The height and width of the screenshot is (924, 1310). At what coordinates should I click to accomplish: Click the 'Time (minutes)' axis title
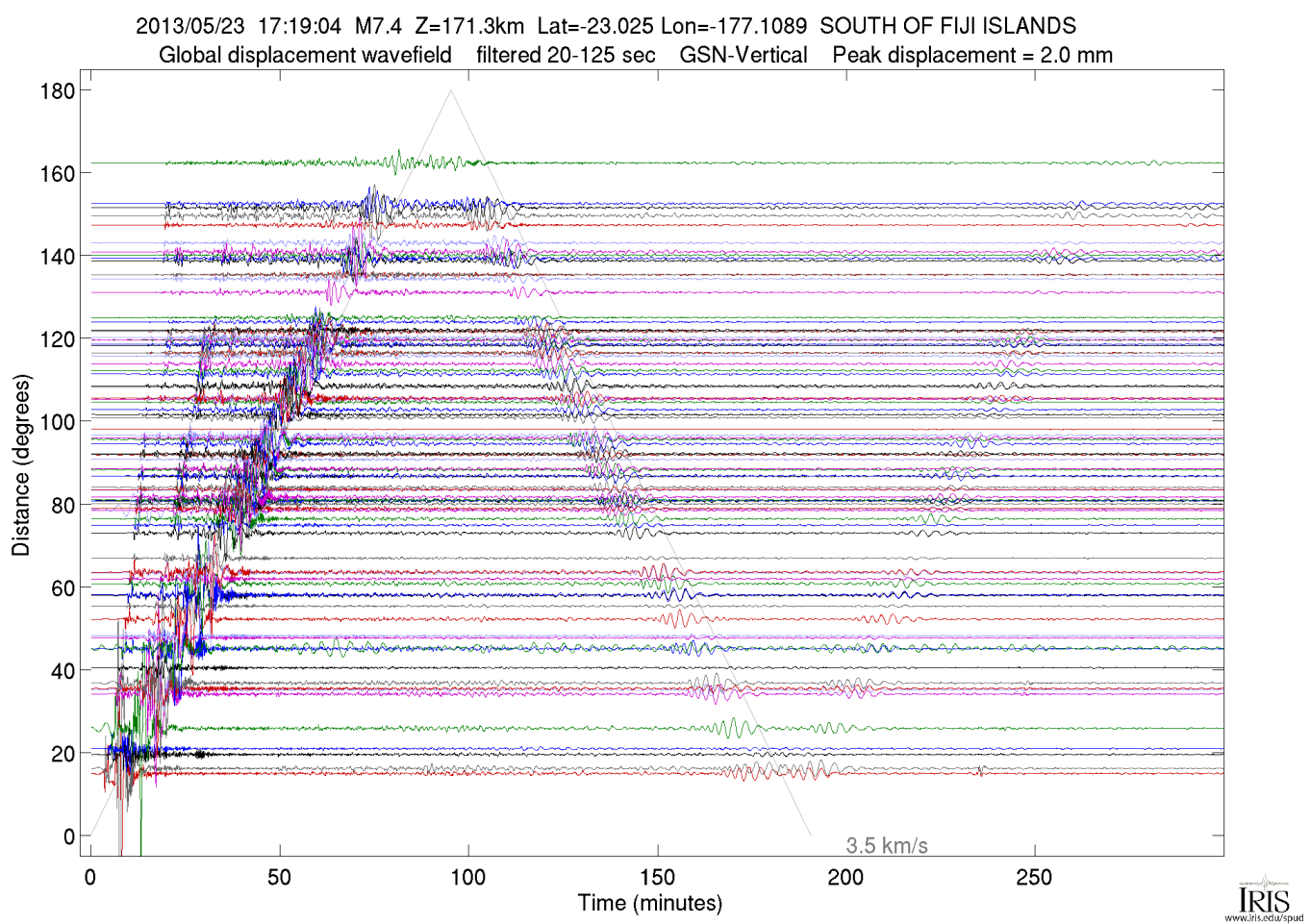click(x=650, y=904)
